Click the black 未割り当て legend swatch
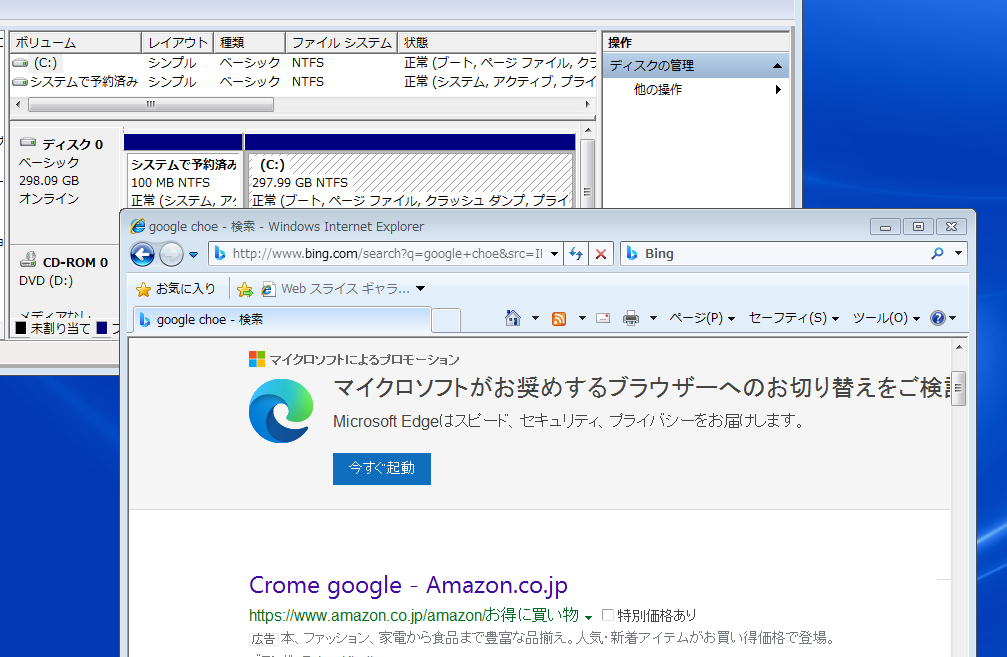1007x657 pixels. (x=21, y=328)
